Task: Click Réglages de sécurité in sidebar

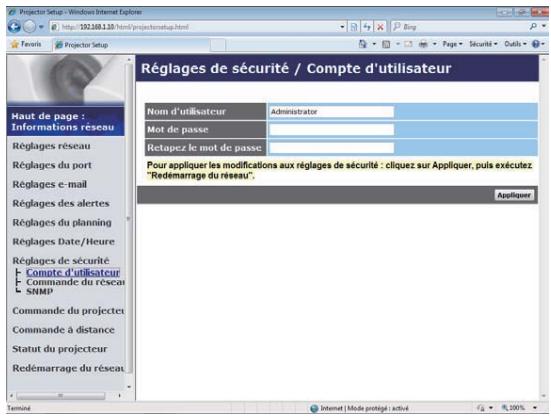Action: 61,261
